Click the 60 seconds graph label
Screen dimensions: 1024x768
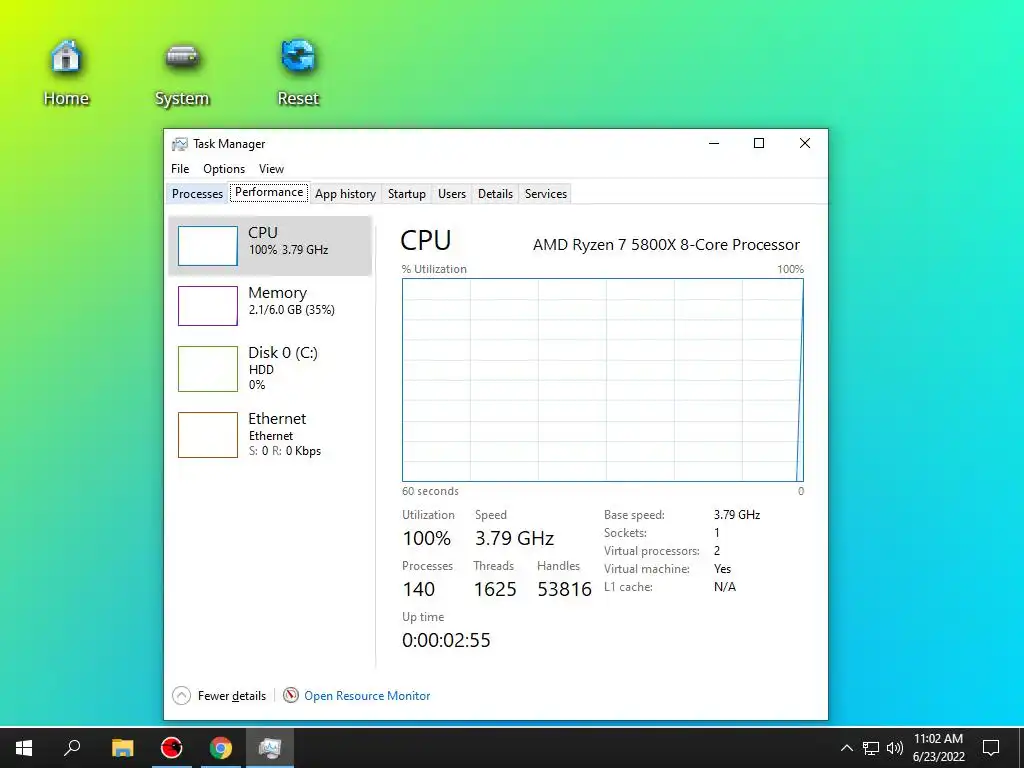click(430, 491)
